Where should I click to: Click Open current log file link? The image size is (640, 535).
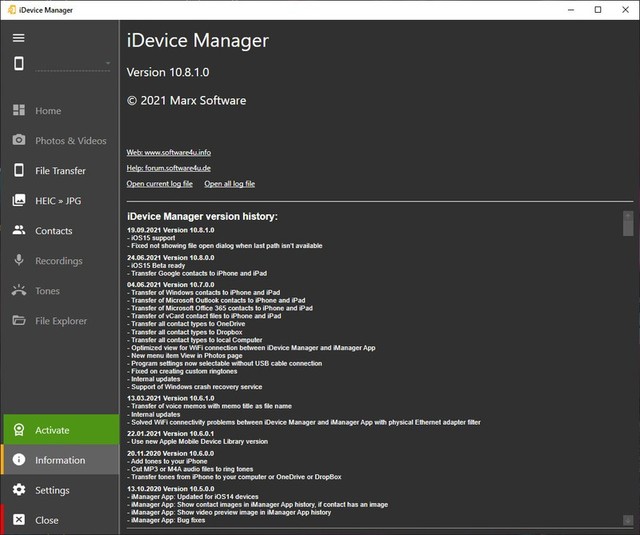coord(160,184)
